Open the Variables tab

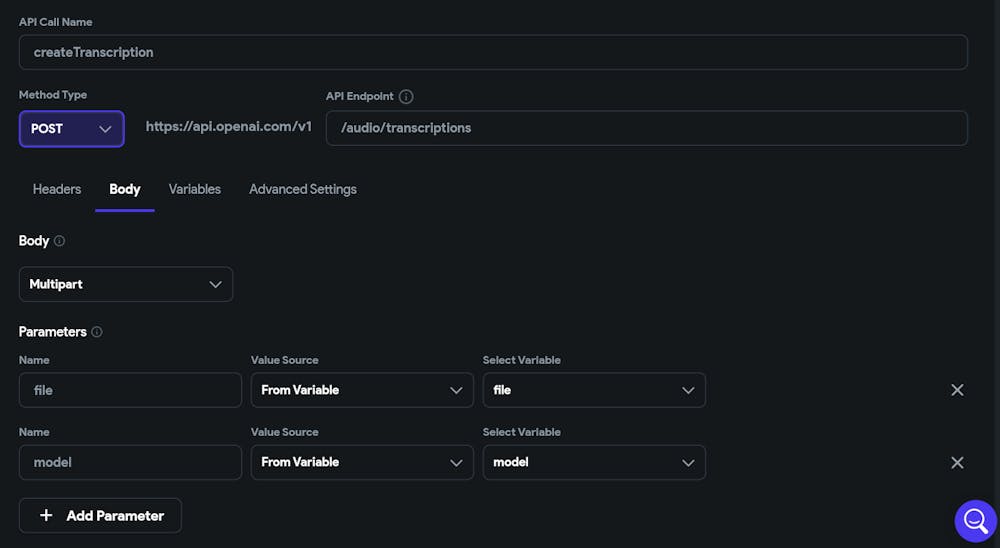195,189
